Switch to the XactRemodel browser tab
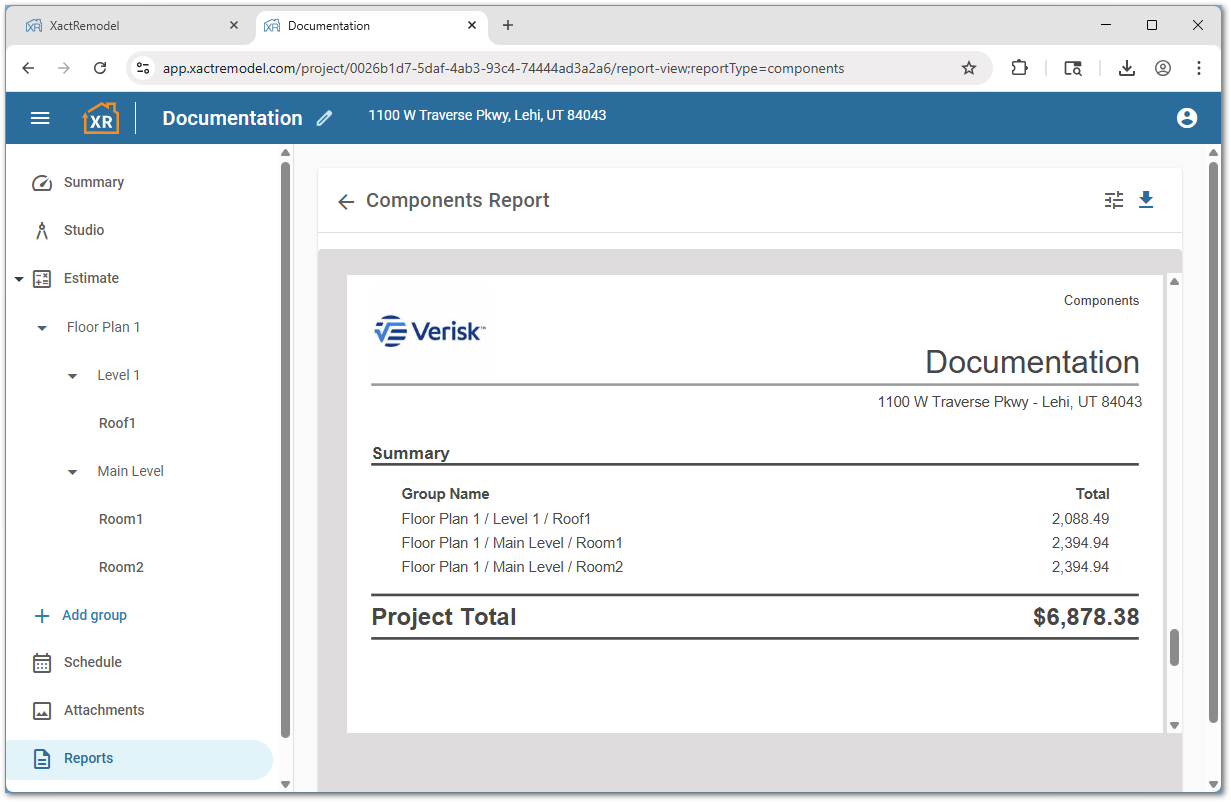The width and height of the screenshot is (1231, 802). click(130, 25)
